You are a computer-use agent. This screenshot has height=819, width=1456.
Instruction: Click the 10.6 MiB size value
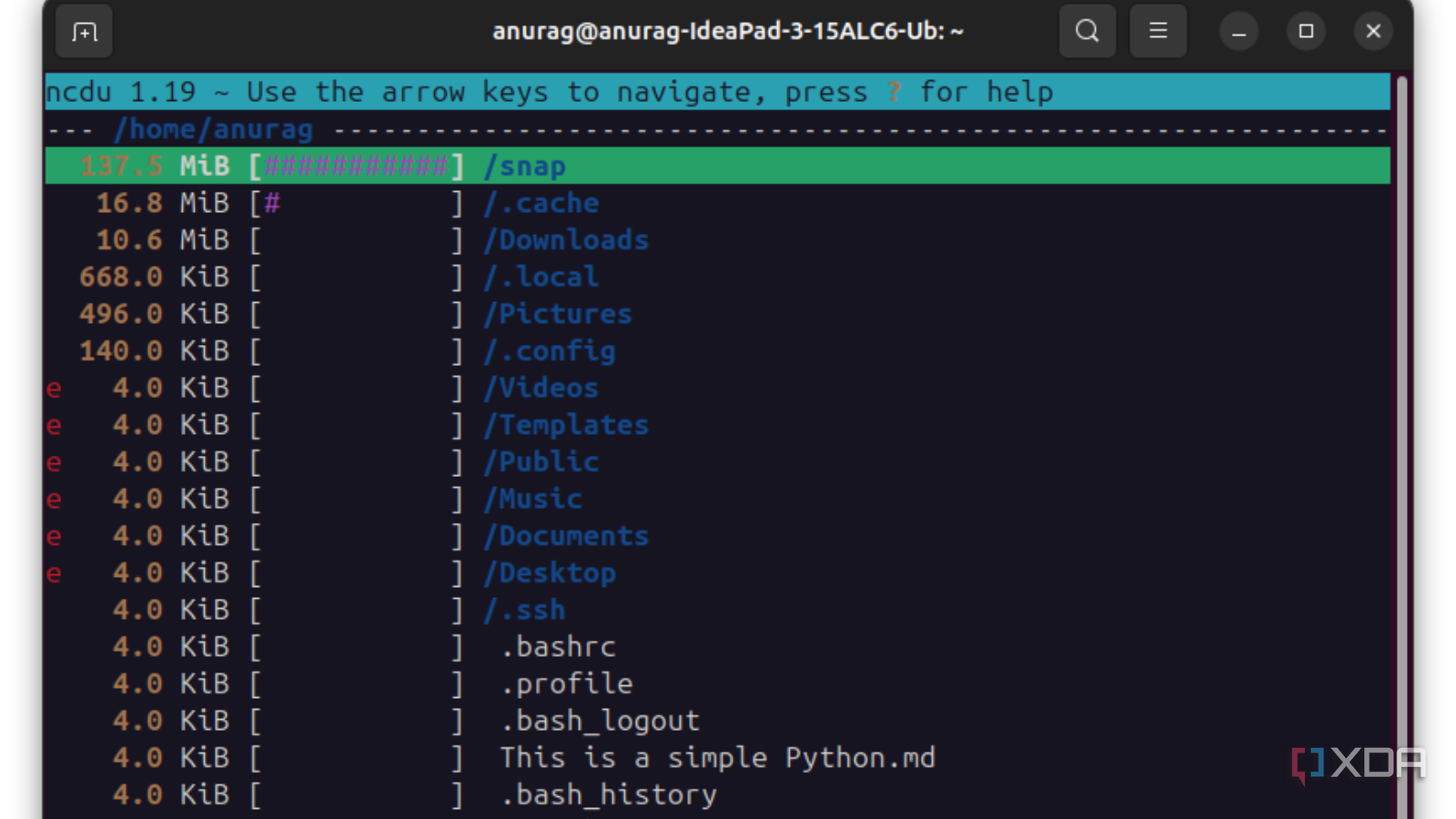tap(163, 240)
